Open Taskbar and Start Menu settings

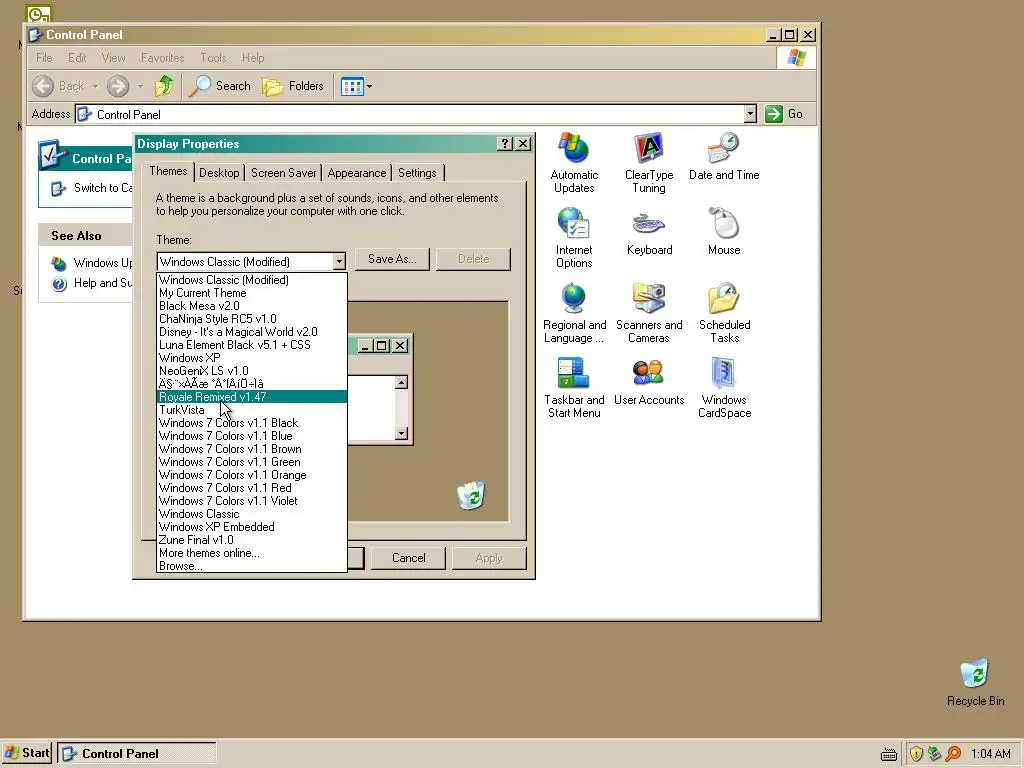click(574, 388)
